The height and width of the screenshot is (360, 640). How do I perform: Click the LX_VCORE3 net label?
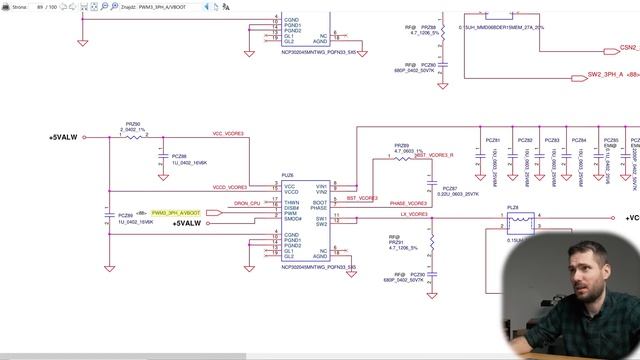click(414, 214)
